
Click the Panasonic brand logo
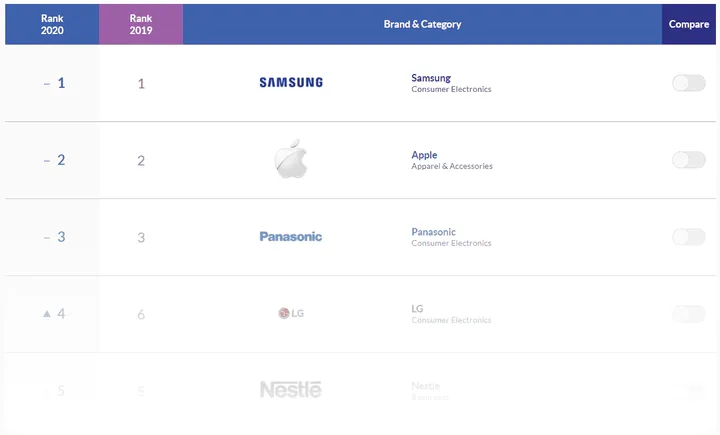coord(291,237)
